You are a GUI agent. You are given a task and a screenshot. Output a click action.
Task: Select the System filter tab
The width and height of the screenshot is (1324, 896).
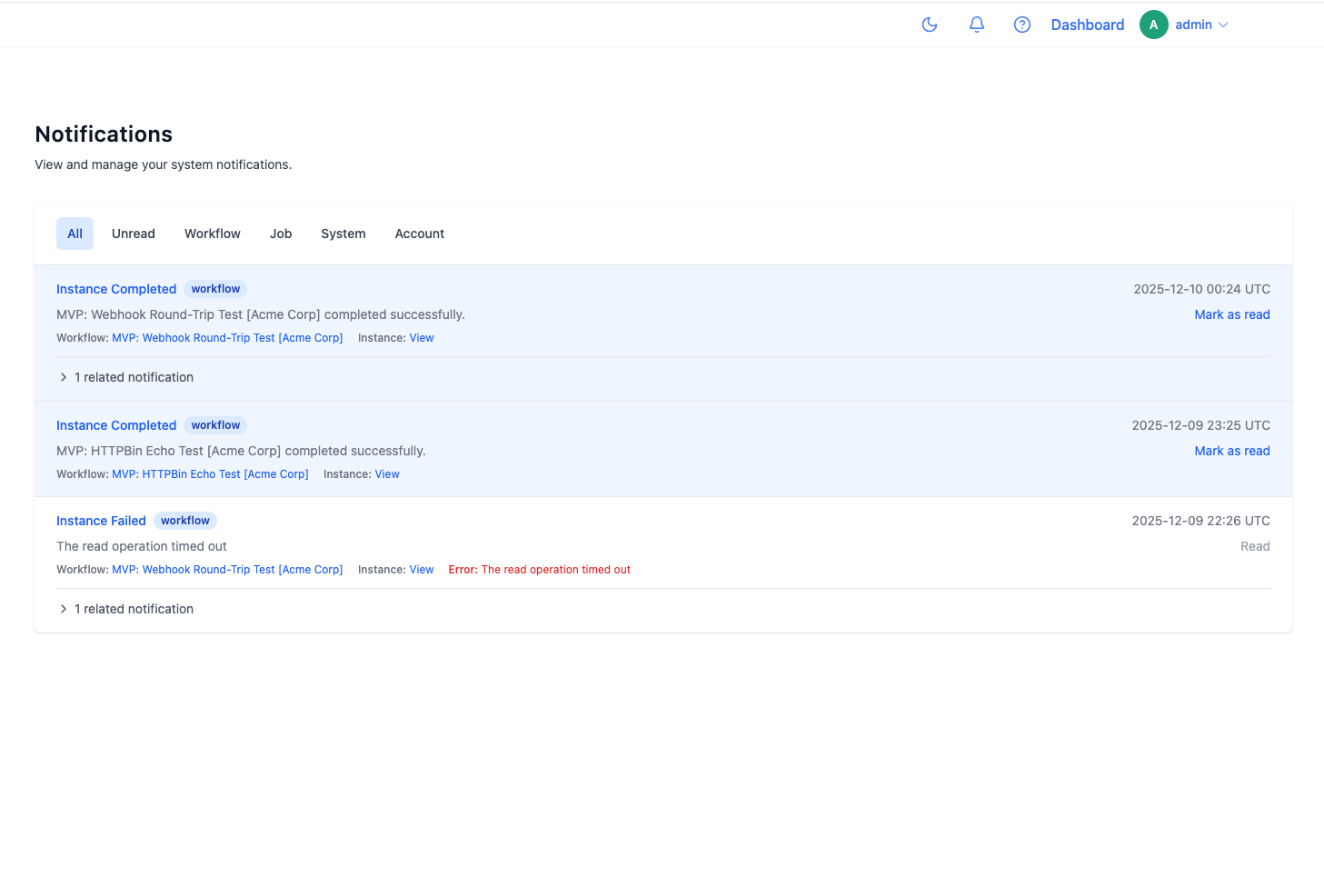tap(343, 234)
